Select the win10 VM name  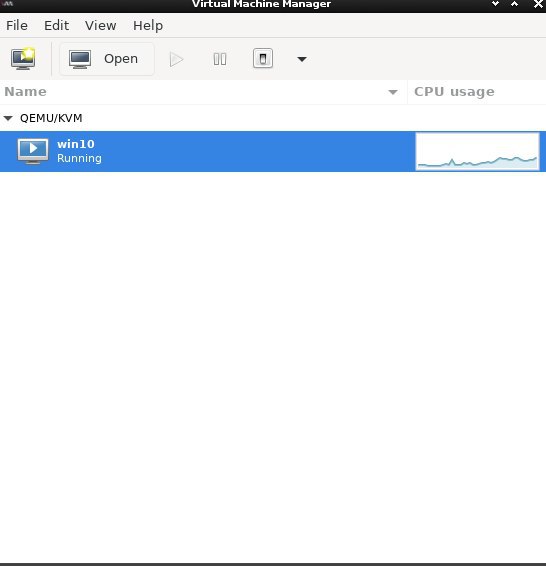(x=76, y=144)
